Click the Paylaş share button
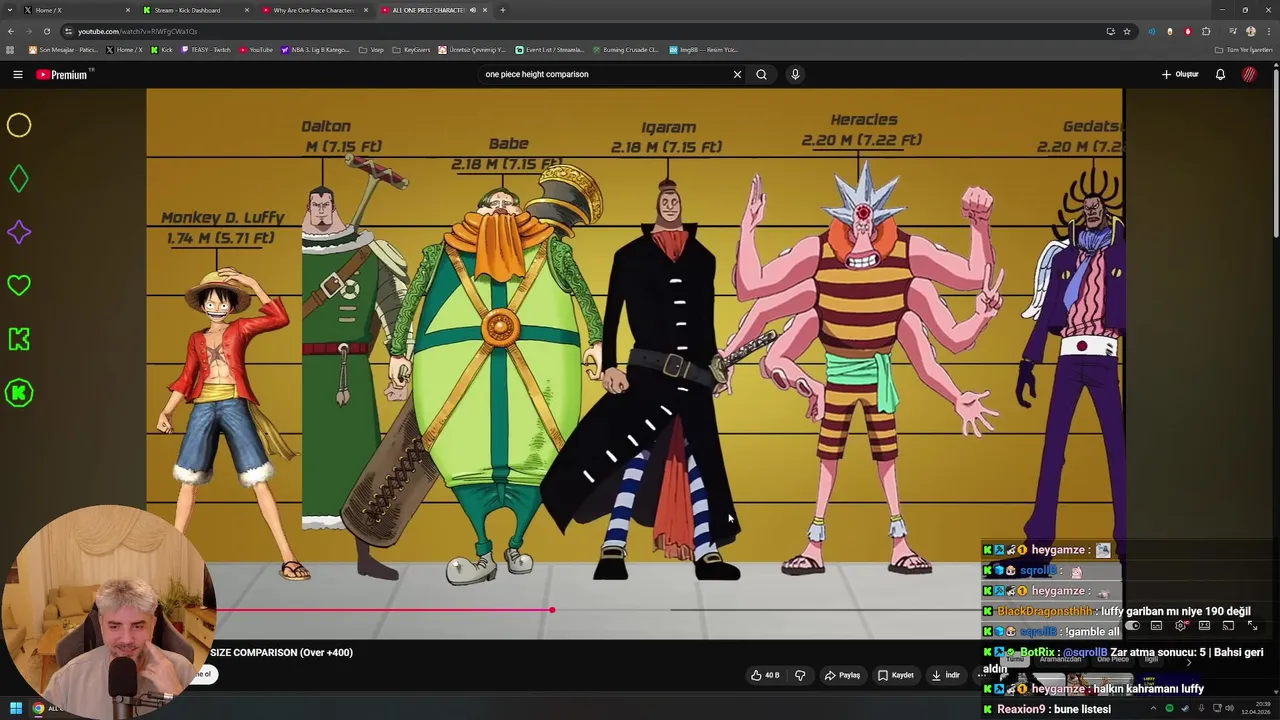The height and width of the screenshot is (720, 1280). [x=842, y=675]
